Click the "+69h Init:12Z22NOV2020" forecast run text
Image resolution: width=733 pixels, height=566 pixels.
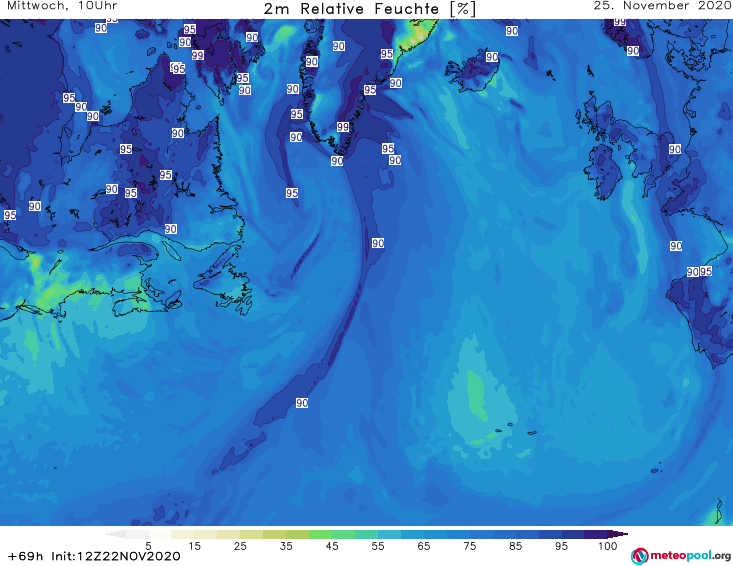click(94, 556)
